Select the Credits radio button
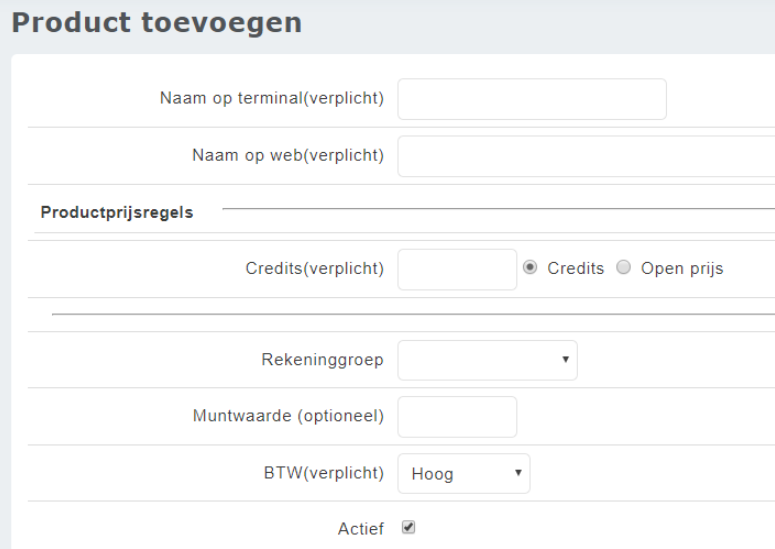Screen dimensions: 775x549 point(531,268)
